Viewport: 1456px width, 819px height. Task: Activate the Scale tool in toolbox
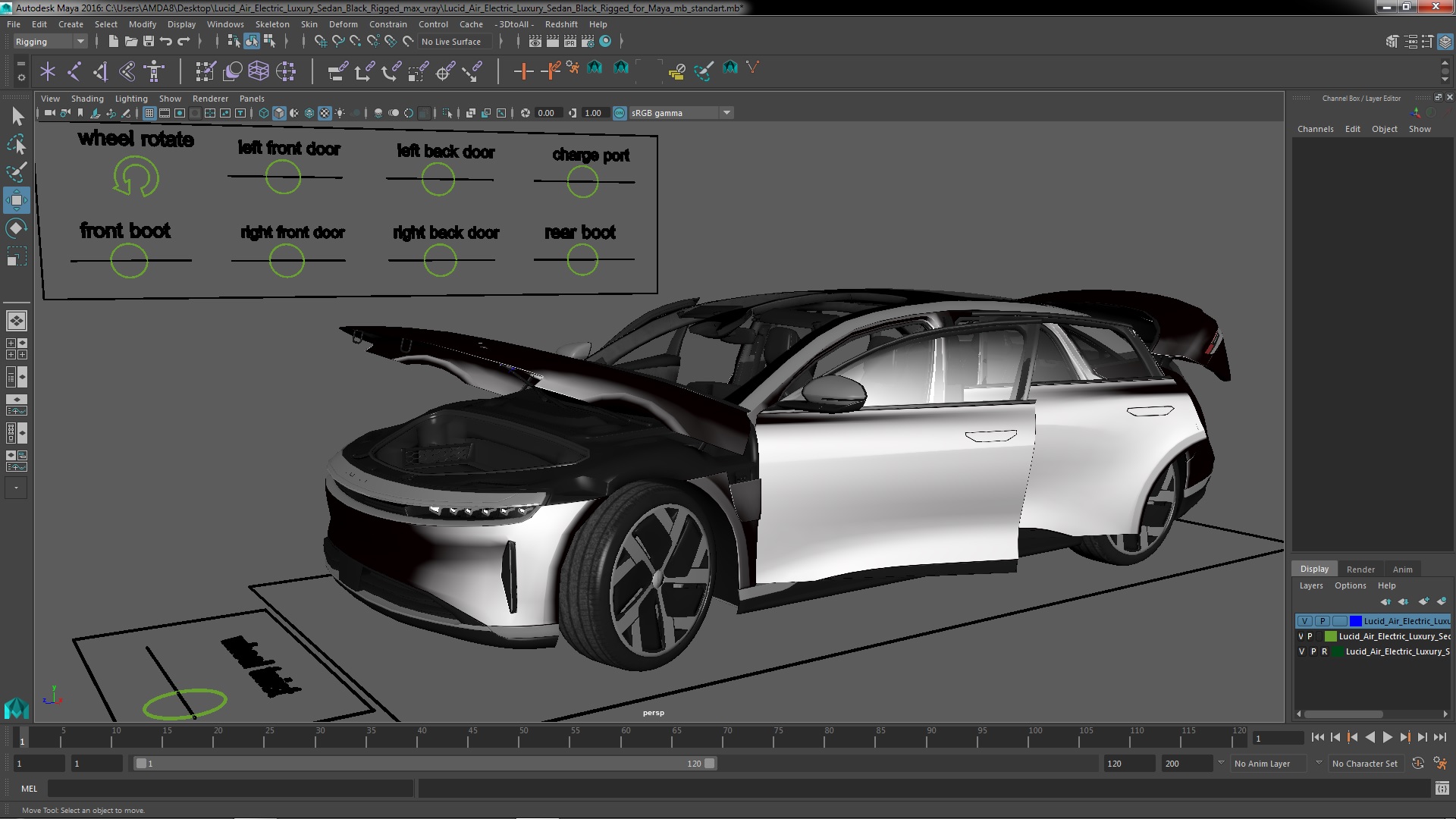coord(17,256)
